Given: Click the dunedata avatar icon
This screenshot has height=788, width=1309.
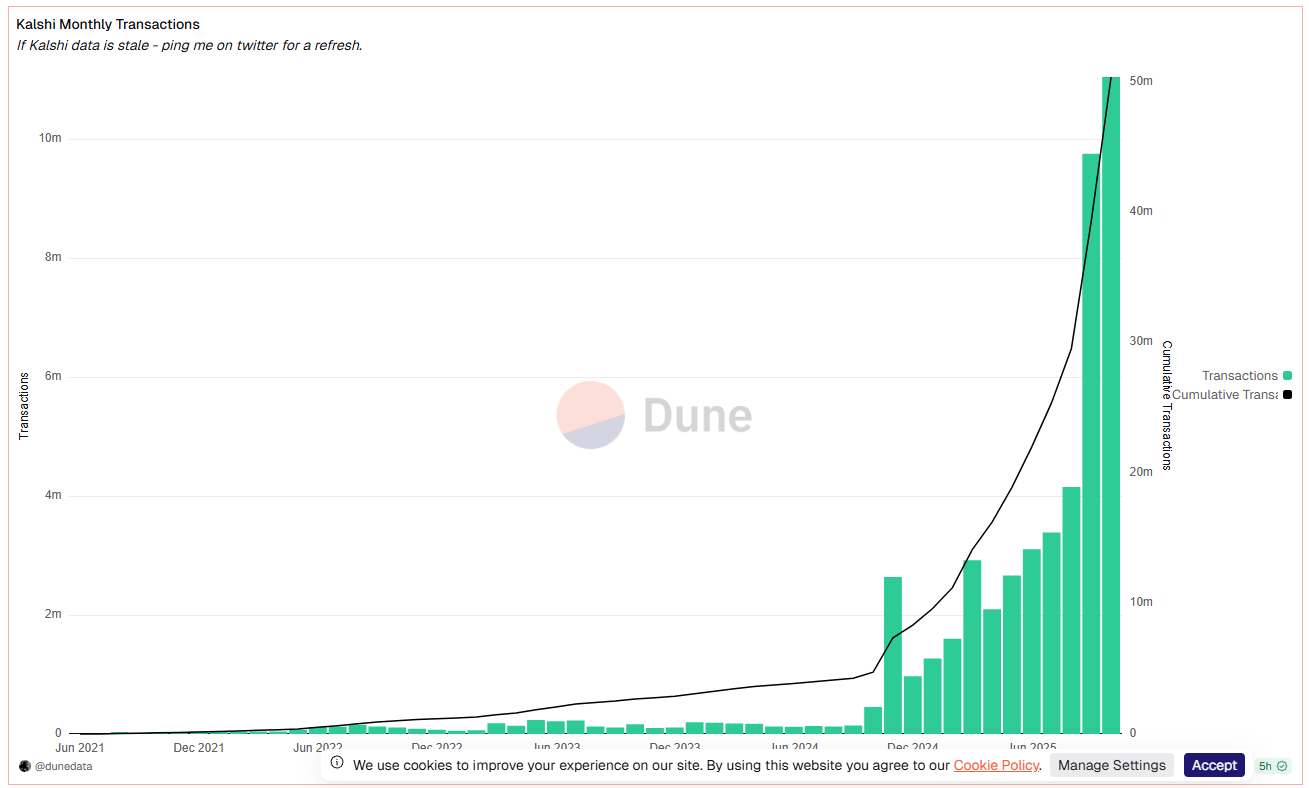Looking at the screenshot, I should tap(25, 766).
